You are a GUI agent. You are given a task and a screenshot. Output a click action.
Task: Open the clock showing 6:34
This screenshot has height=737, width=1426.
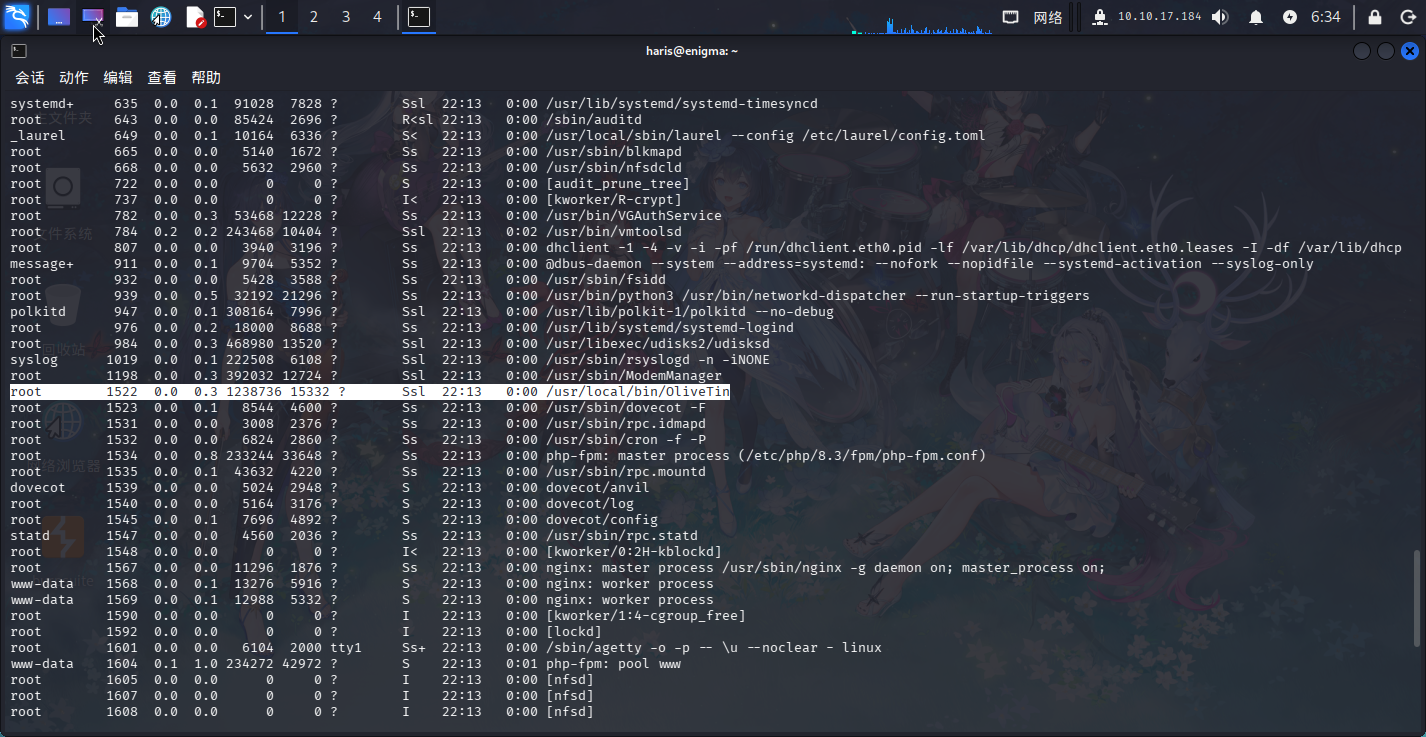point(1325,17)
